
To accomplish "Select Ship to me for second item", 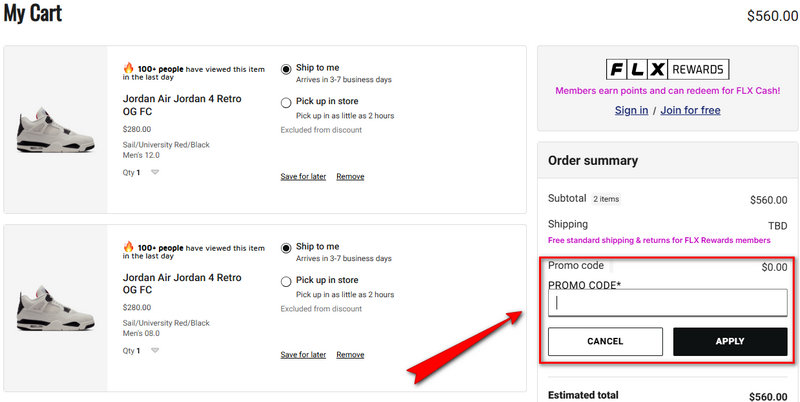I will click(286, 247).
